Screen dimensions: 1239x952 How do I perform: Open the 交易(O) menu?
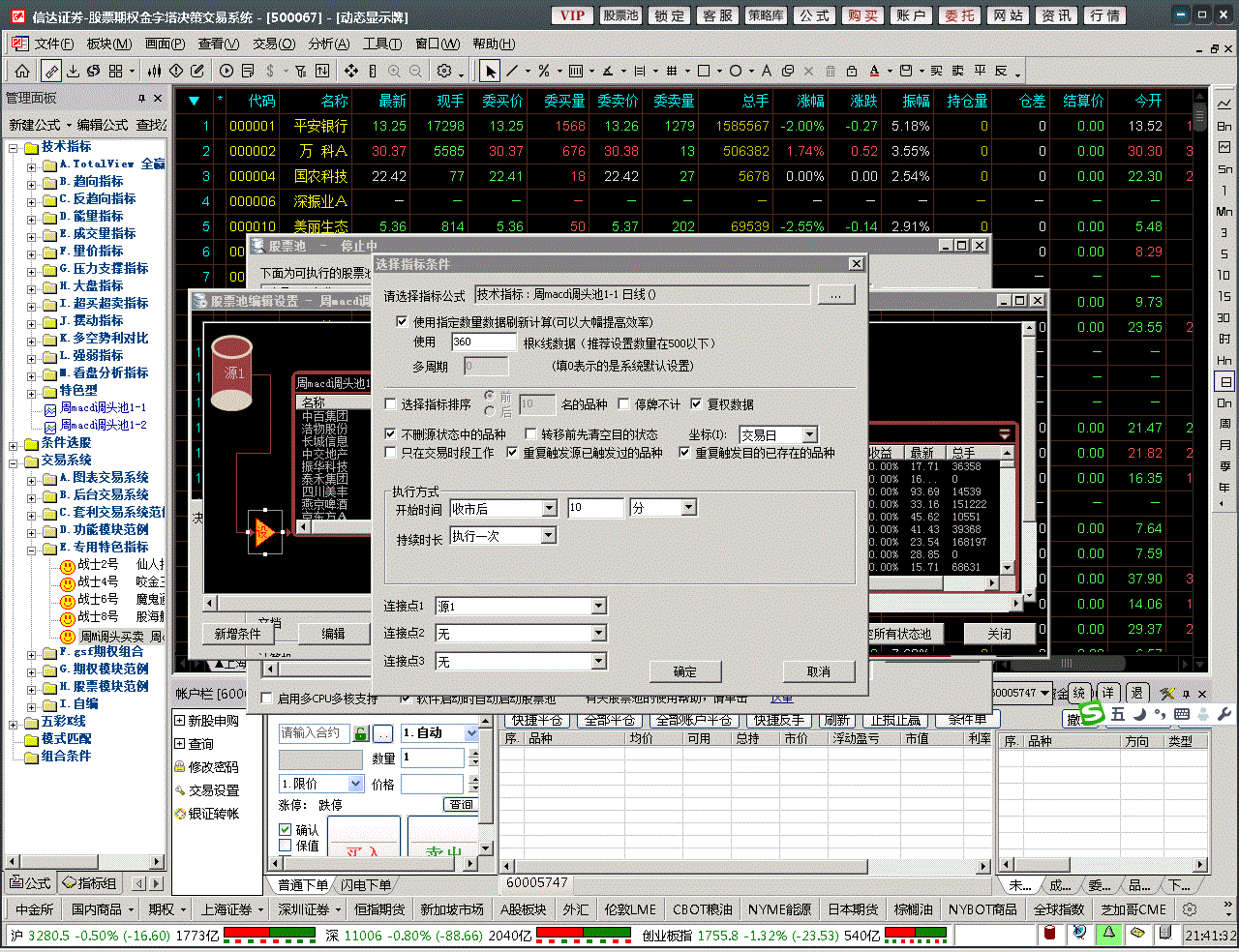[274, 44]
